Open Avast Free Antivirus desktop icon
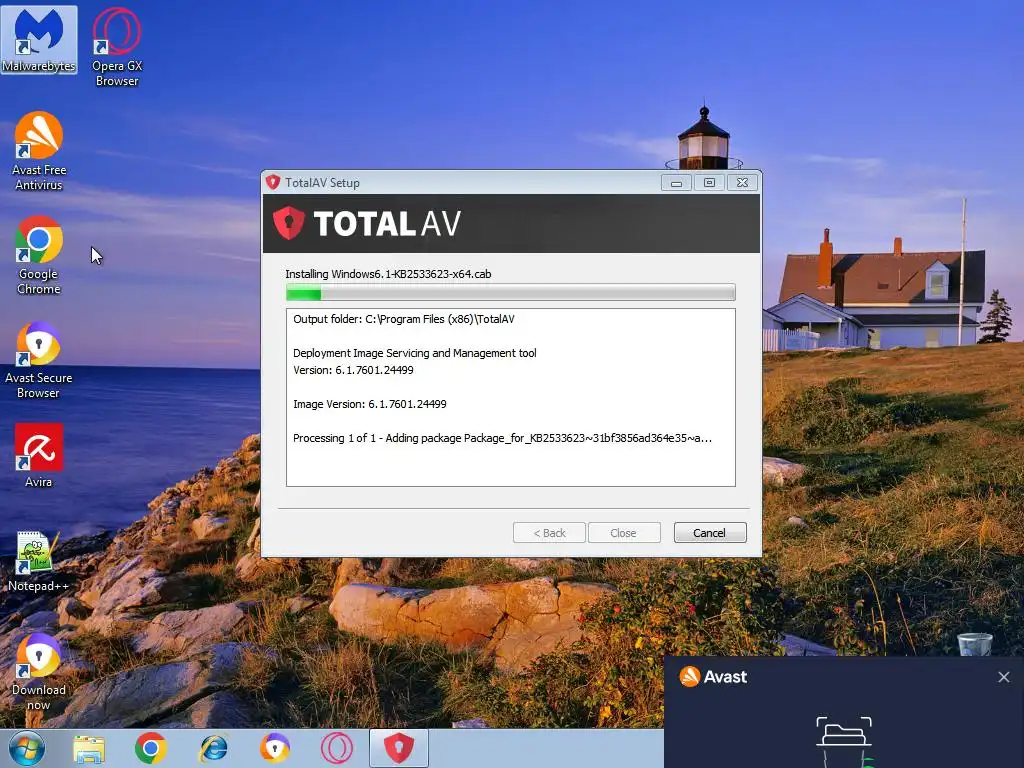The width and height of the screenshot is (1024, 768). pos(39,151)
